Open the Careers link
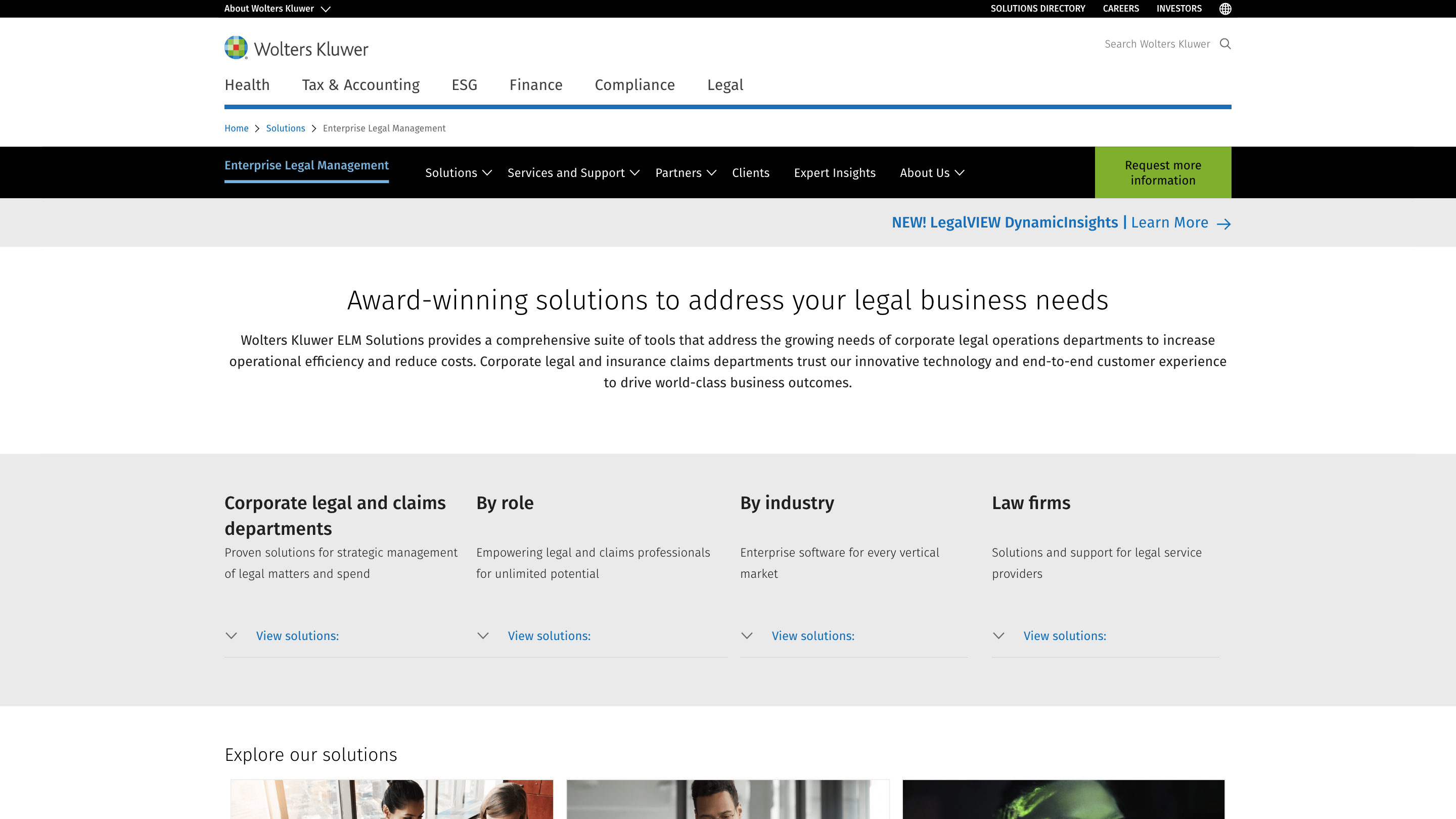The height and width of the screenshot is (819, 1456). (1121, 9)
